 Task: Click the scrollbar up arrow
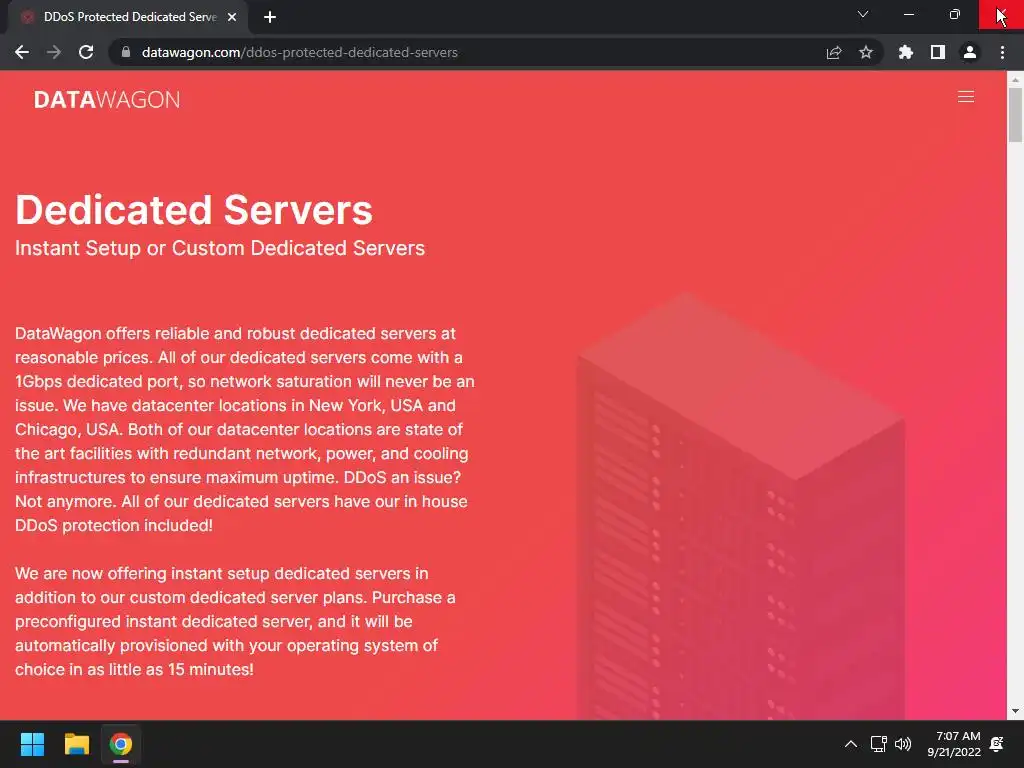point(1015,79)
